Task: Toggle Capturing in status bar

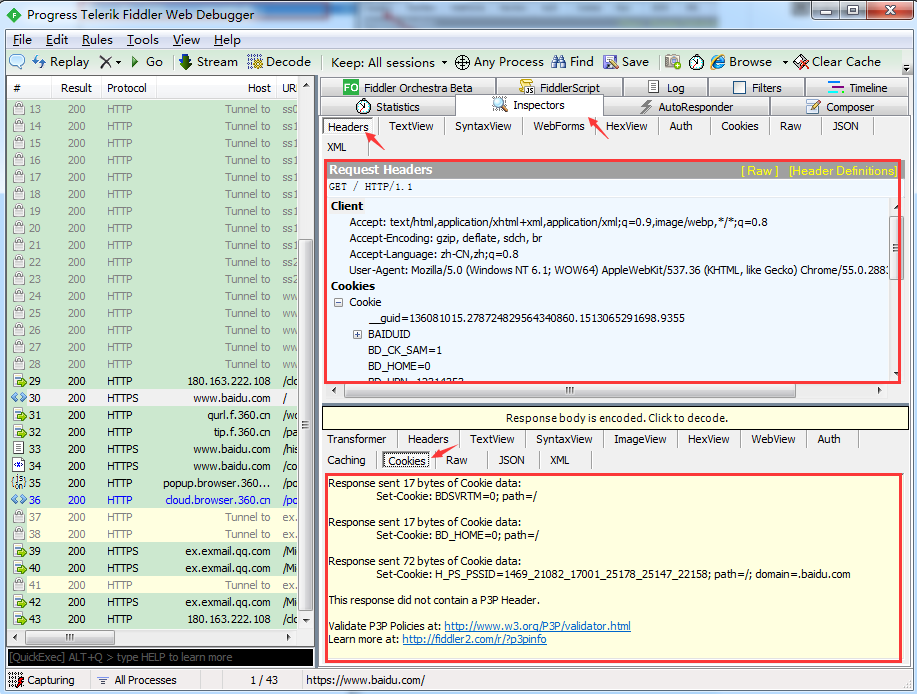Action: coord(42,680)
